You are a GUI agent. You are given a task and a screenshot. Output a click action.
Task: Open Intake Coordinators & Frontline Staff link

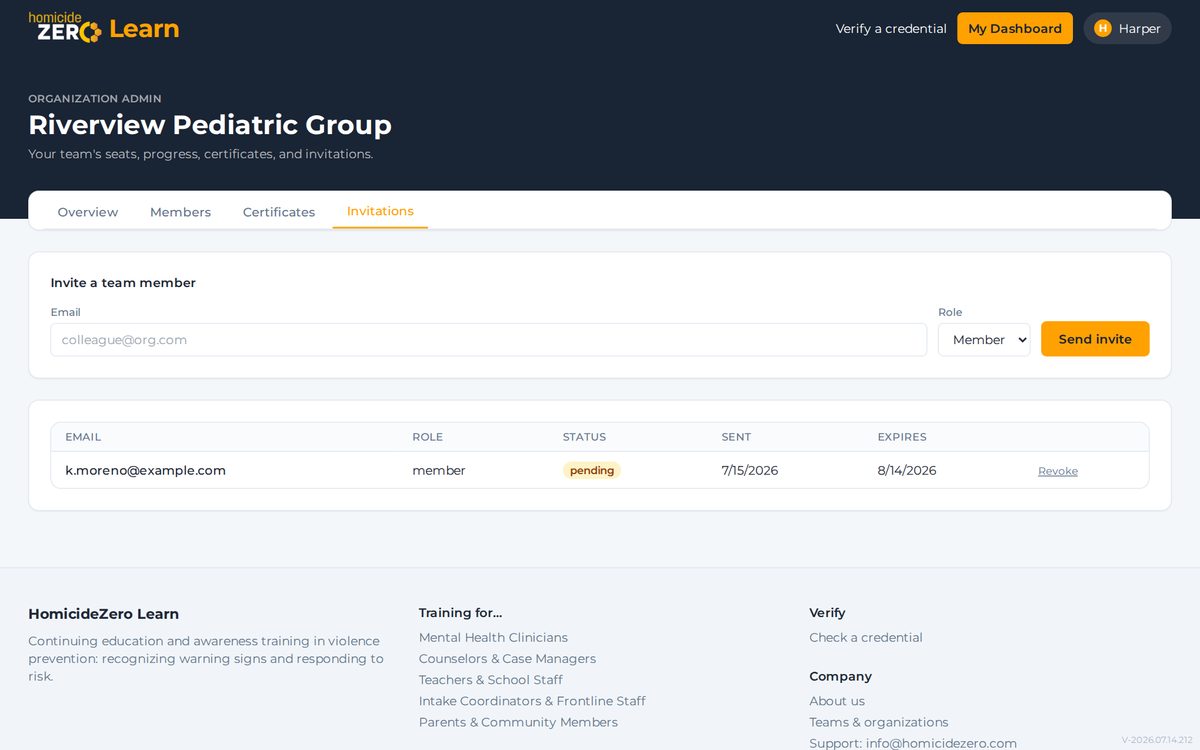tap(532, 700)
